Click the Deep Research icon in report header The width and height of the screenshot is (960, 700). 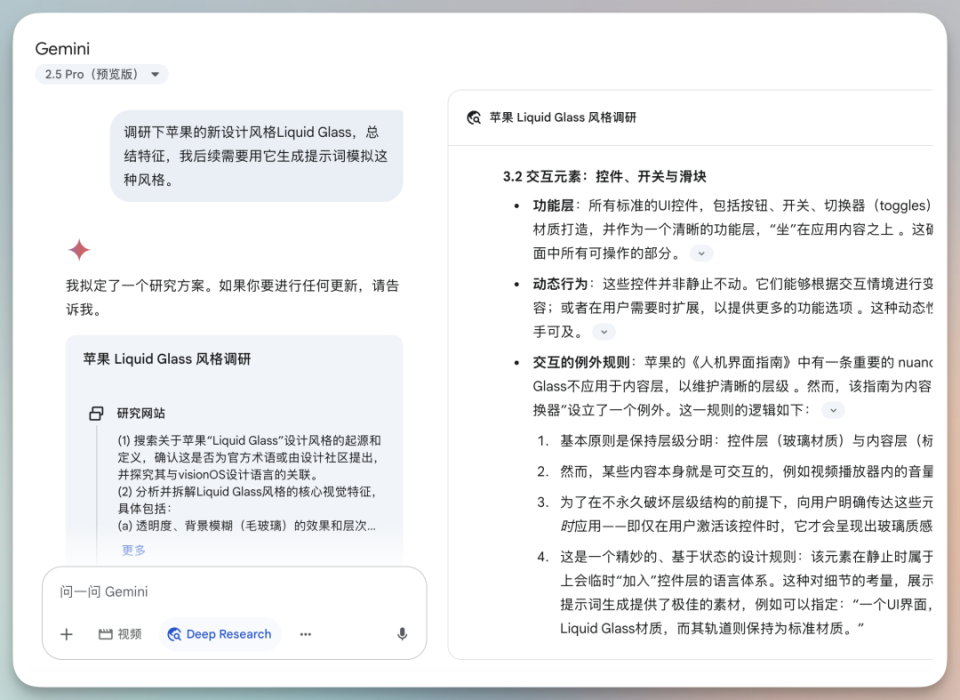[x=474, y=118]
